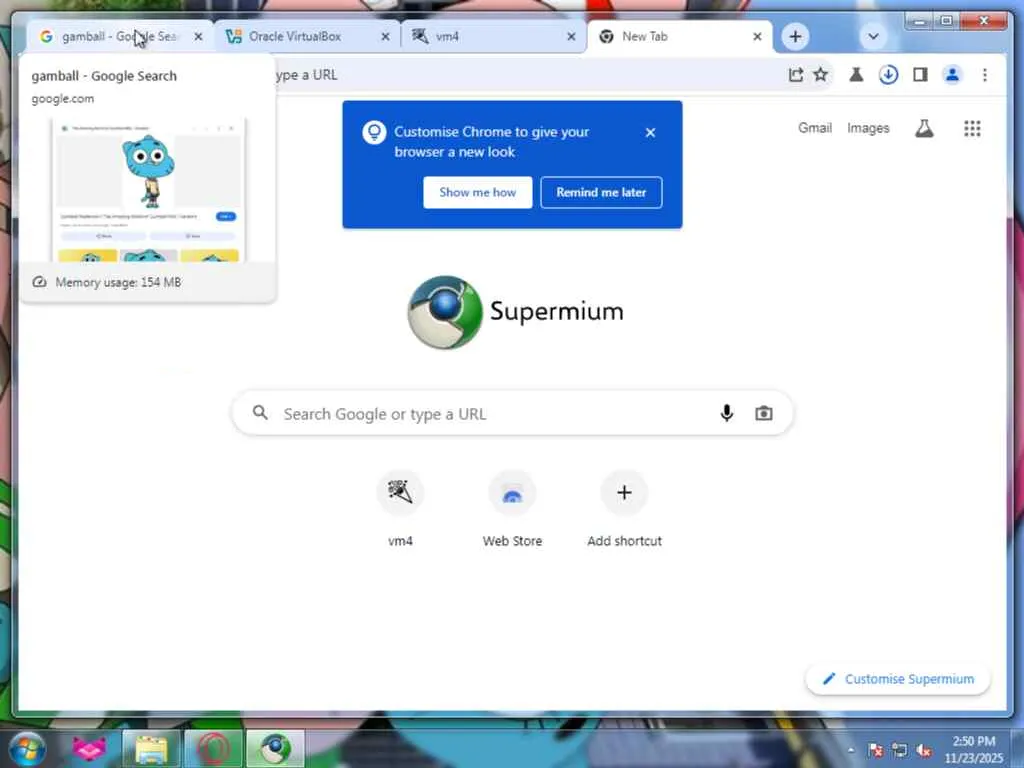The image size is (1024, 768).
Task: Click the Customise Supermium button
Action: click(x=898, y=679)
